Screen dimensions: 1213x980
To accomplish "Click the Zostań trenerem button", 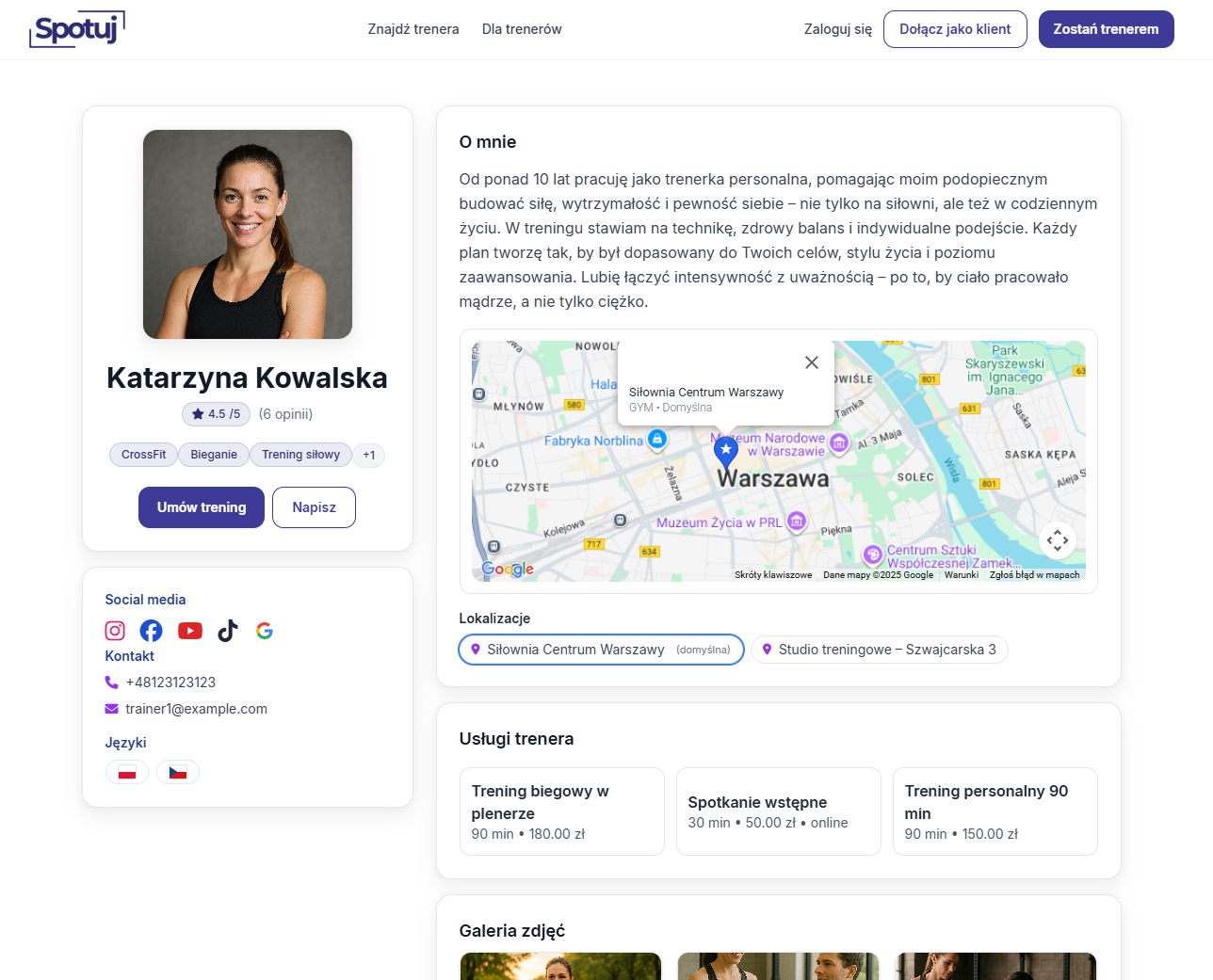I will 1106,29.
